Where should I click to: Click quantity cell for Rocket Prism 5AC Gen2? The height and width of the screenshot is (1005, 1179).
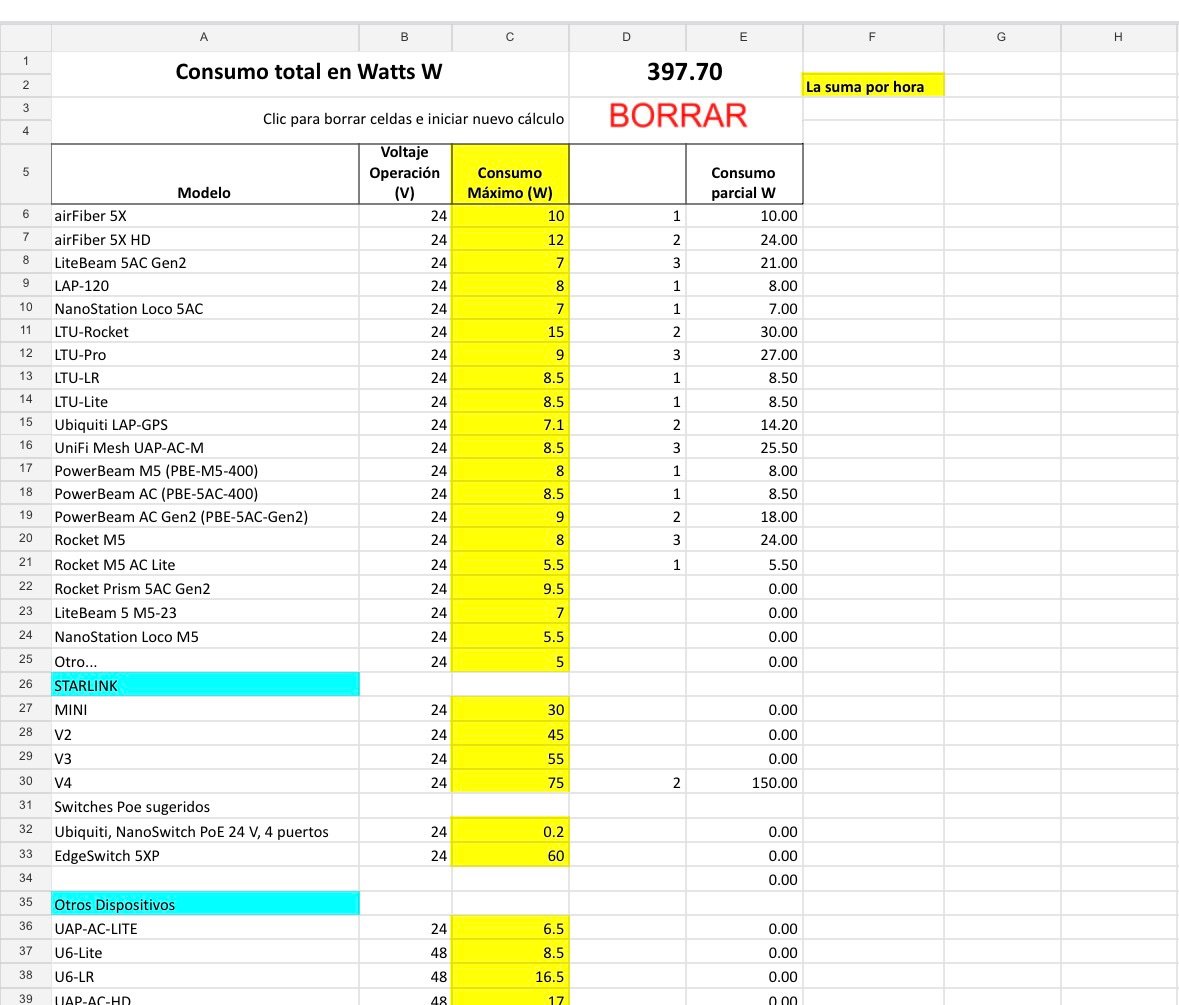point(627,589)
